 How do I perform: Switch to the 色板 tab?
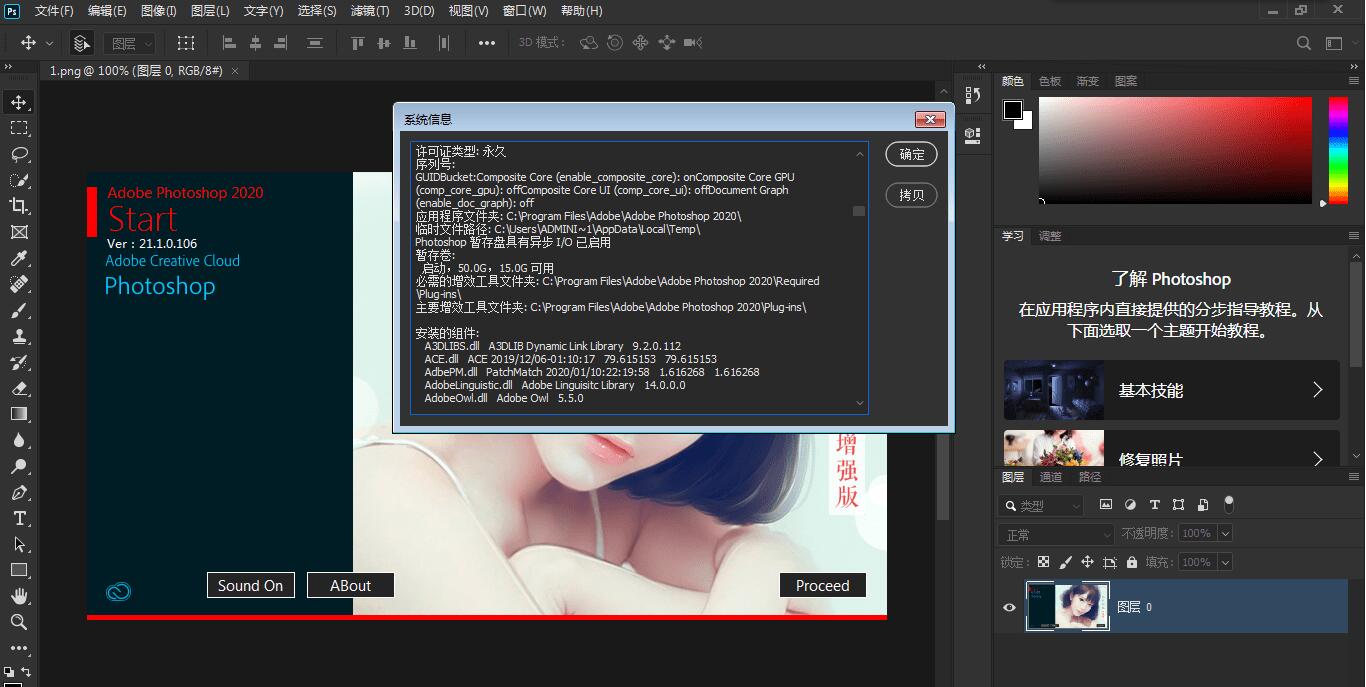click(x=1050, y=81)
